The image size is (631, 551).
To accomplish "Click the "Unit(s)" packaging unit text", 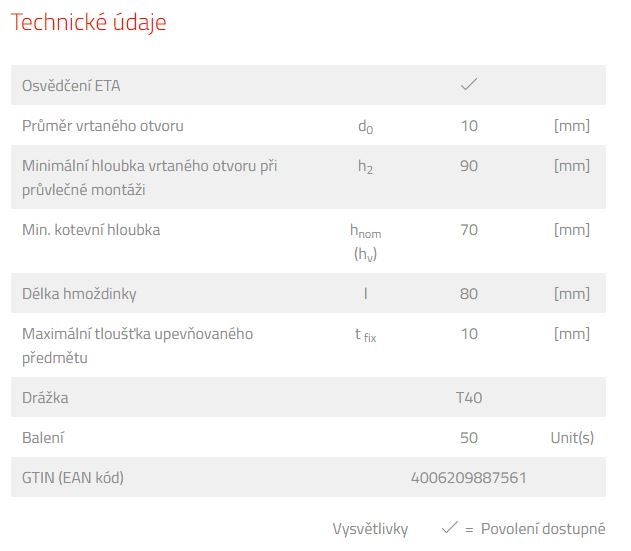I will [x=571, y=438].
